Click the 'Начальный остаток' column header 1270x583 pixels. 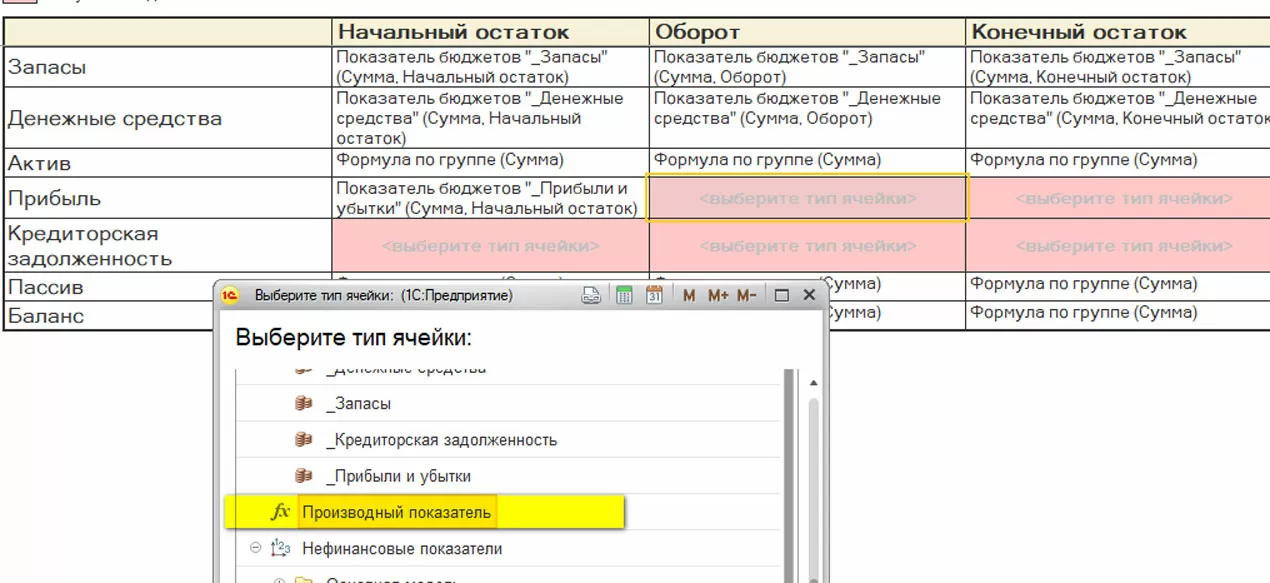click(490, 32)
